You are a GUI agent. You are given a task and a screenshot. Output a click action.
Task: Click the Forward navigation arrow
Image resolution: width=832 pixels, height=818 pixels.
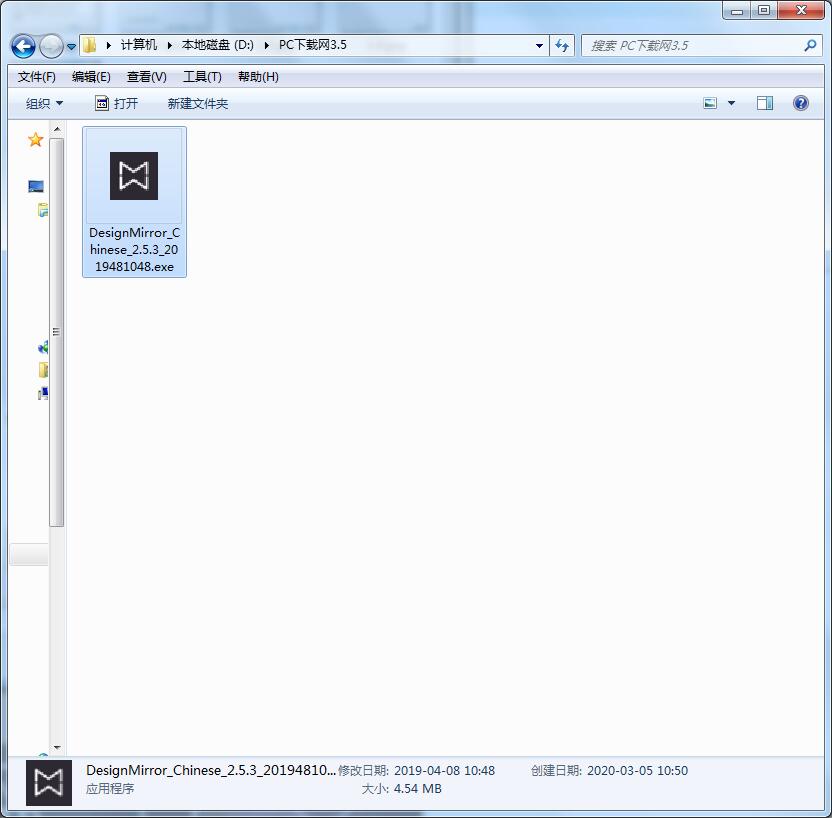point(51,47)
